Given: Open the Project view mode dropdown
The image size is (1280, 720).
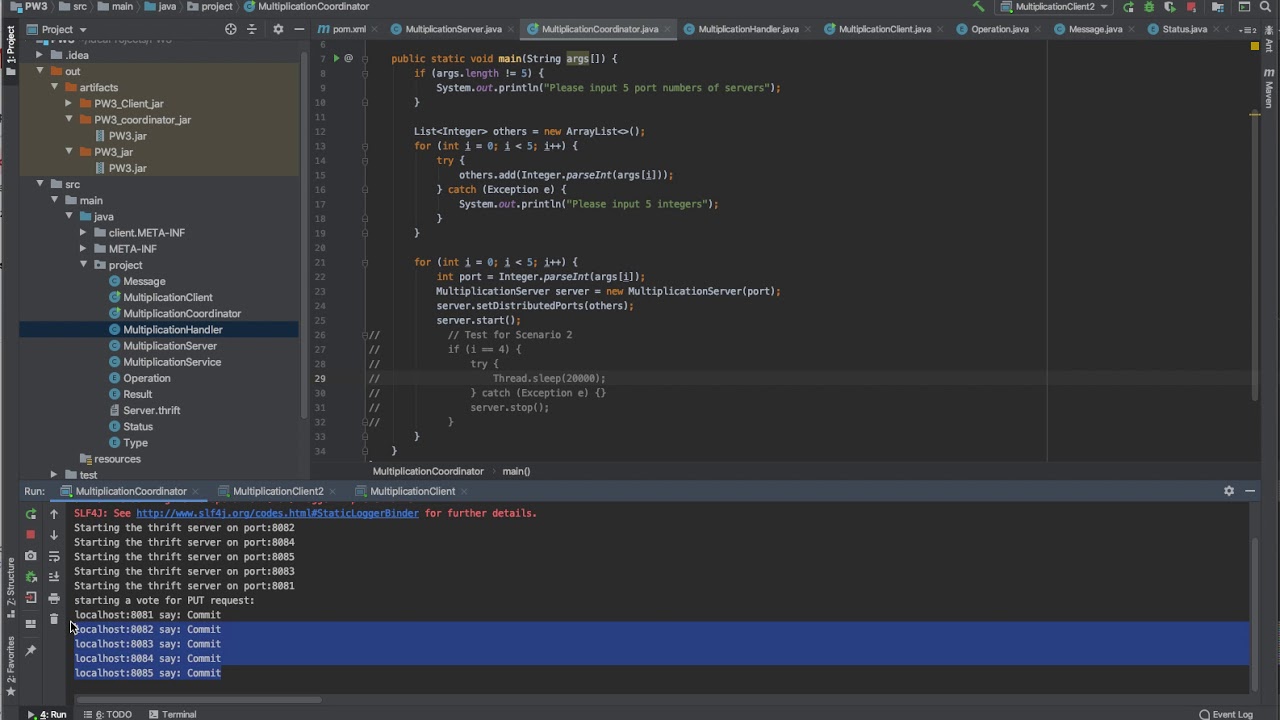Looking at the screenshot, I should (57, 29).
